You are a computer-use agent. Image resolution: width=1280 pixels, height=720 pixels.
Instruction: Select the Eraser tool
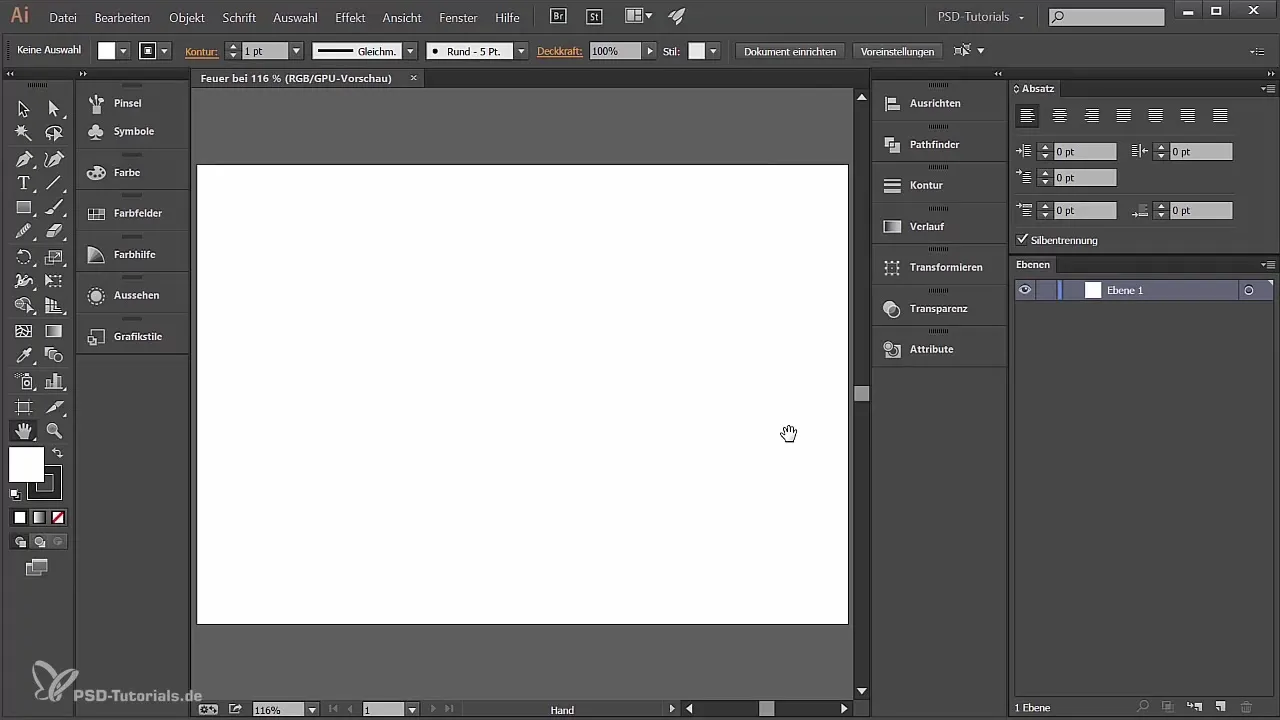[x=54, y=232]
